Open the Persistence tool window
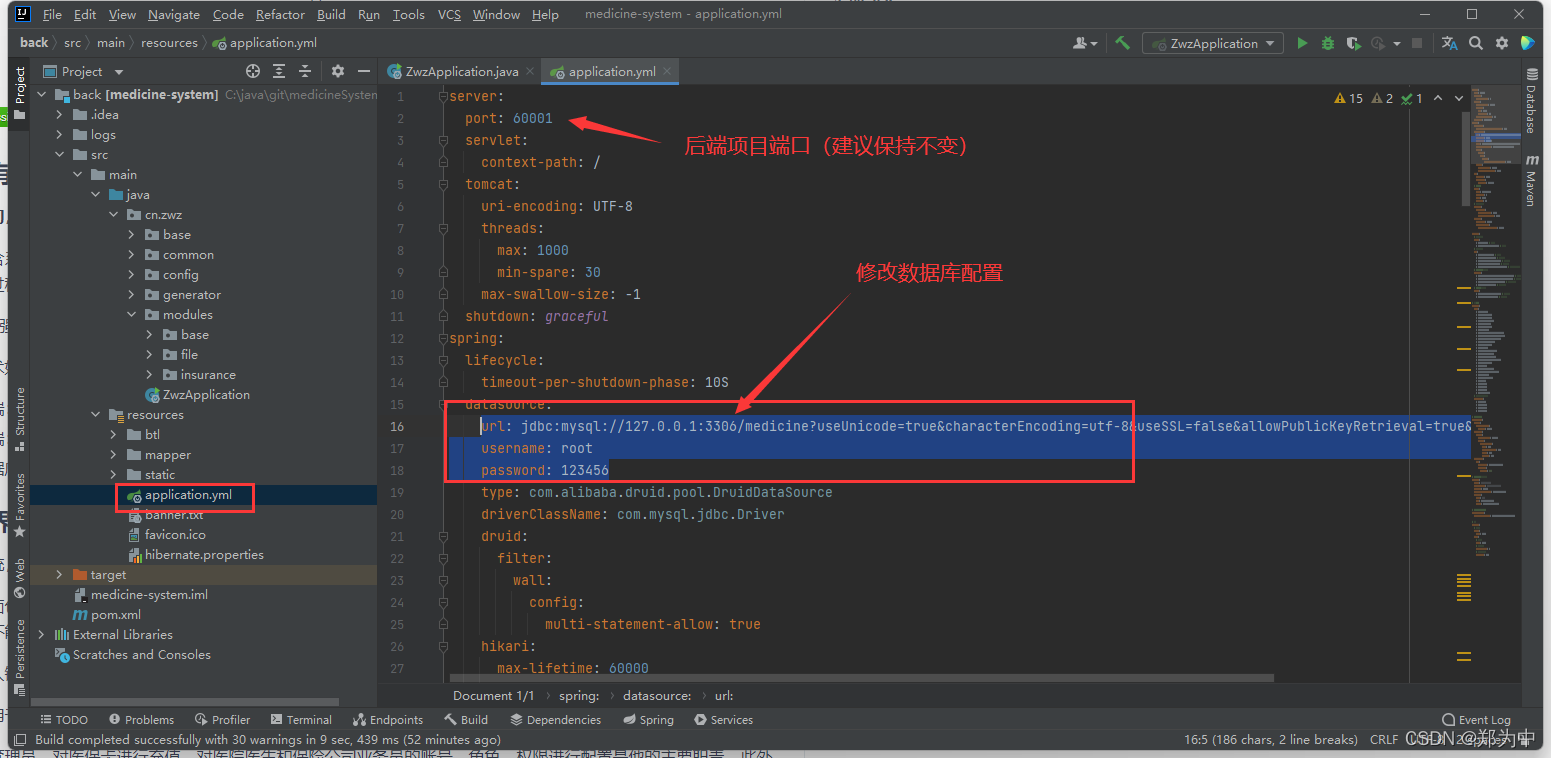1551x758 pixels. [x=19, y=658]
